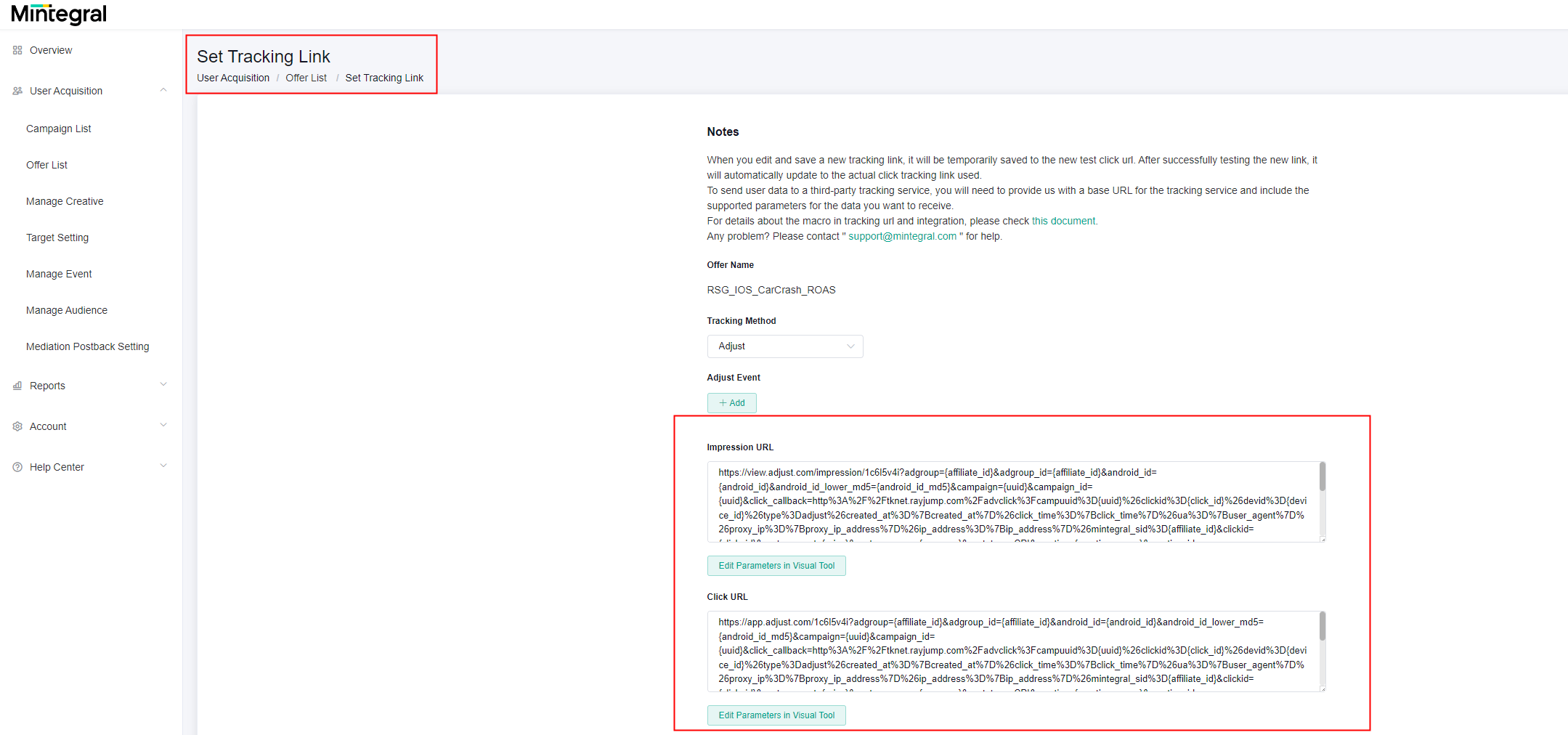Select Campaign List in sidebar
This screenshot has width=1568, height=735.
(x=58, y=129)
